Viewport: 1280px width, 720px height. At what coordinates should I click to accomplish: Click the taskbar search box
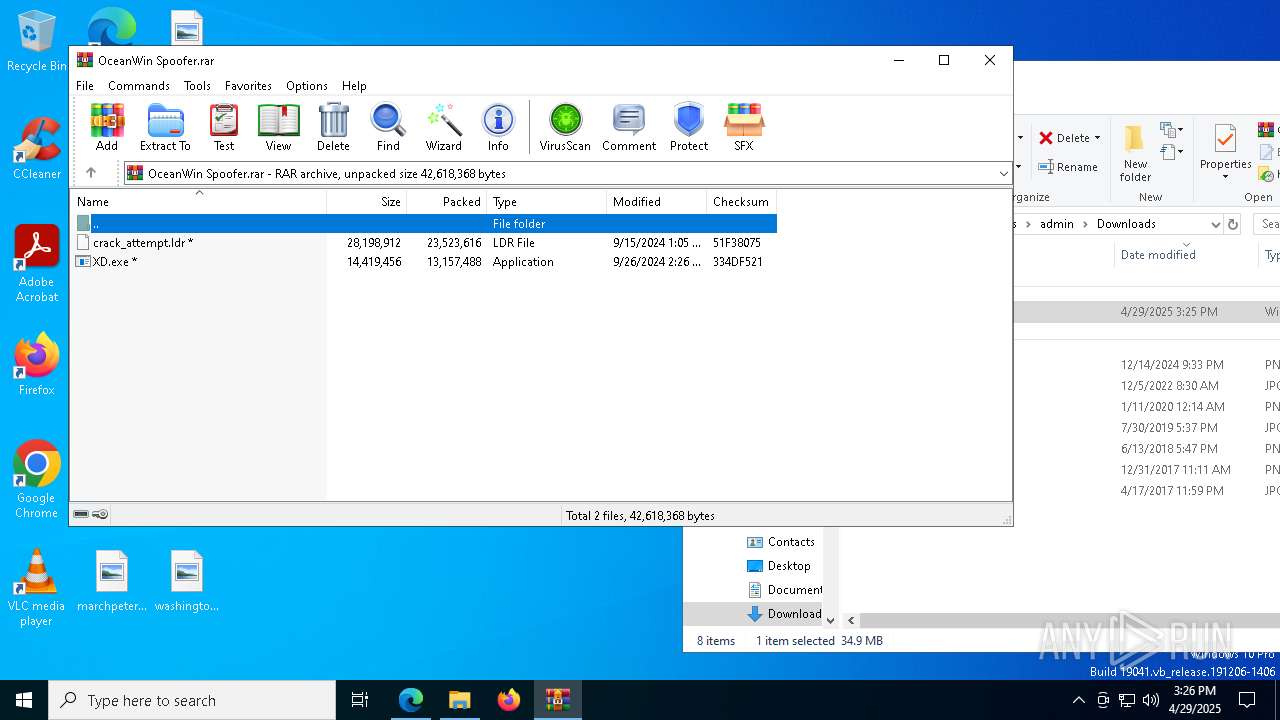[192, 700]
